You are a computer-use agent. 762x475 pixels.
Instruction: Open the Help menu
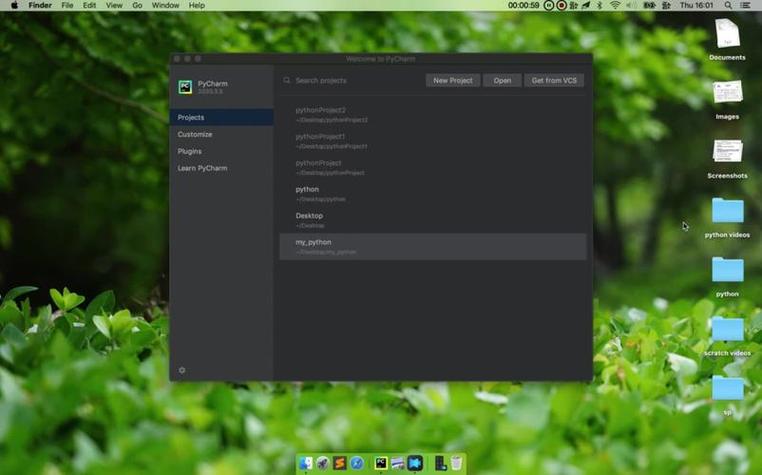196,5
